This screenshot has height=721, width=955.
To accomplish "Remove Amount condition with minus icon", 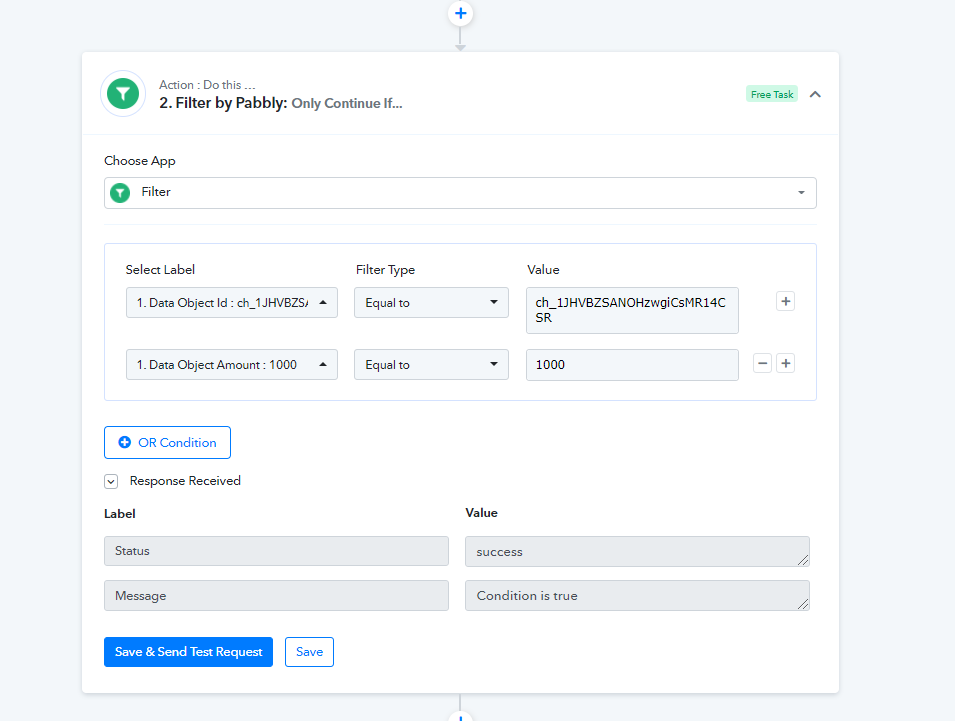I will (762, 364).
